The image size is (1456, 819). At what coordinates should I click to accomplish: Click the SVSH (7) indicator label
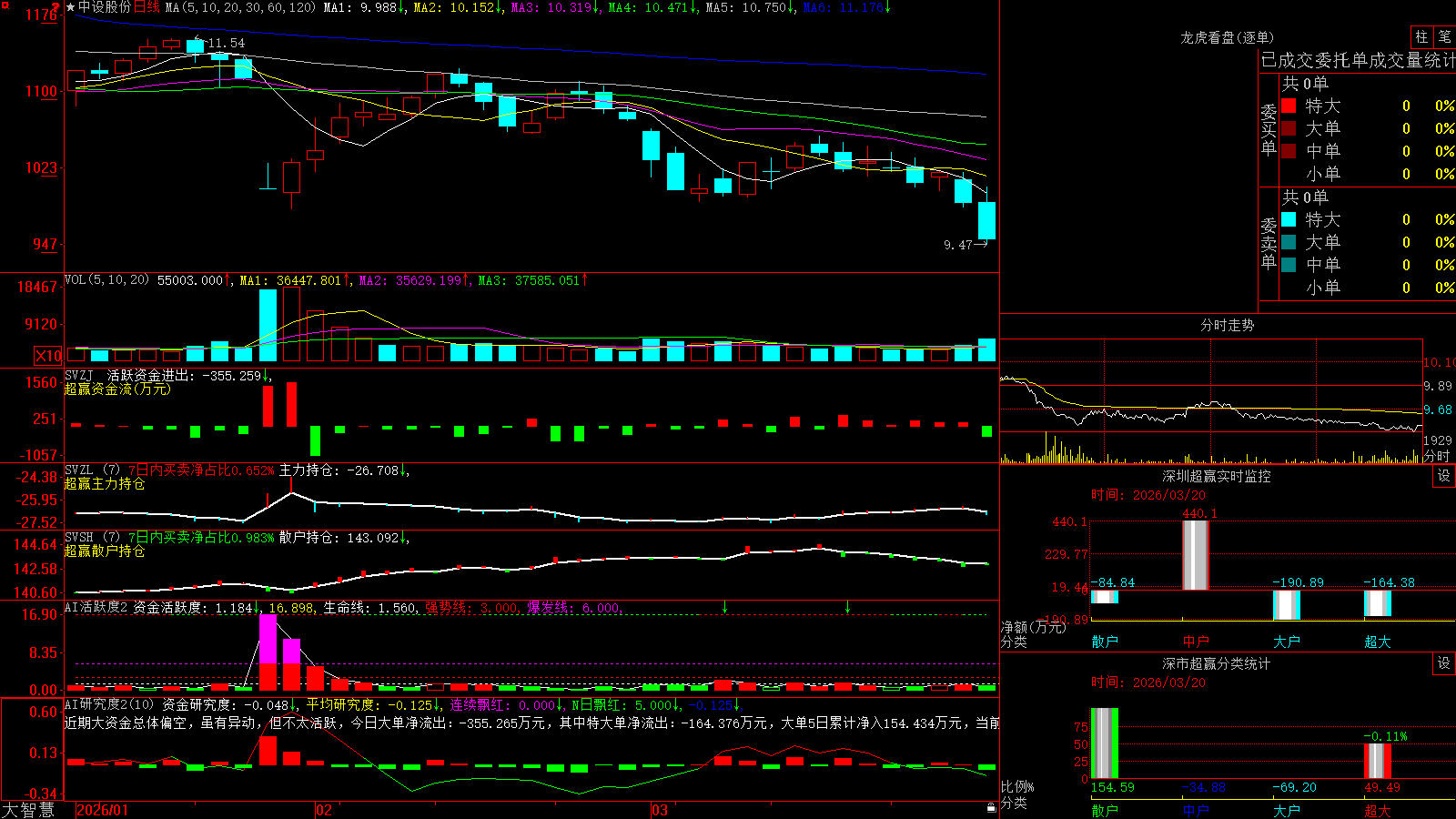tap(92, 538)
